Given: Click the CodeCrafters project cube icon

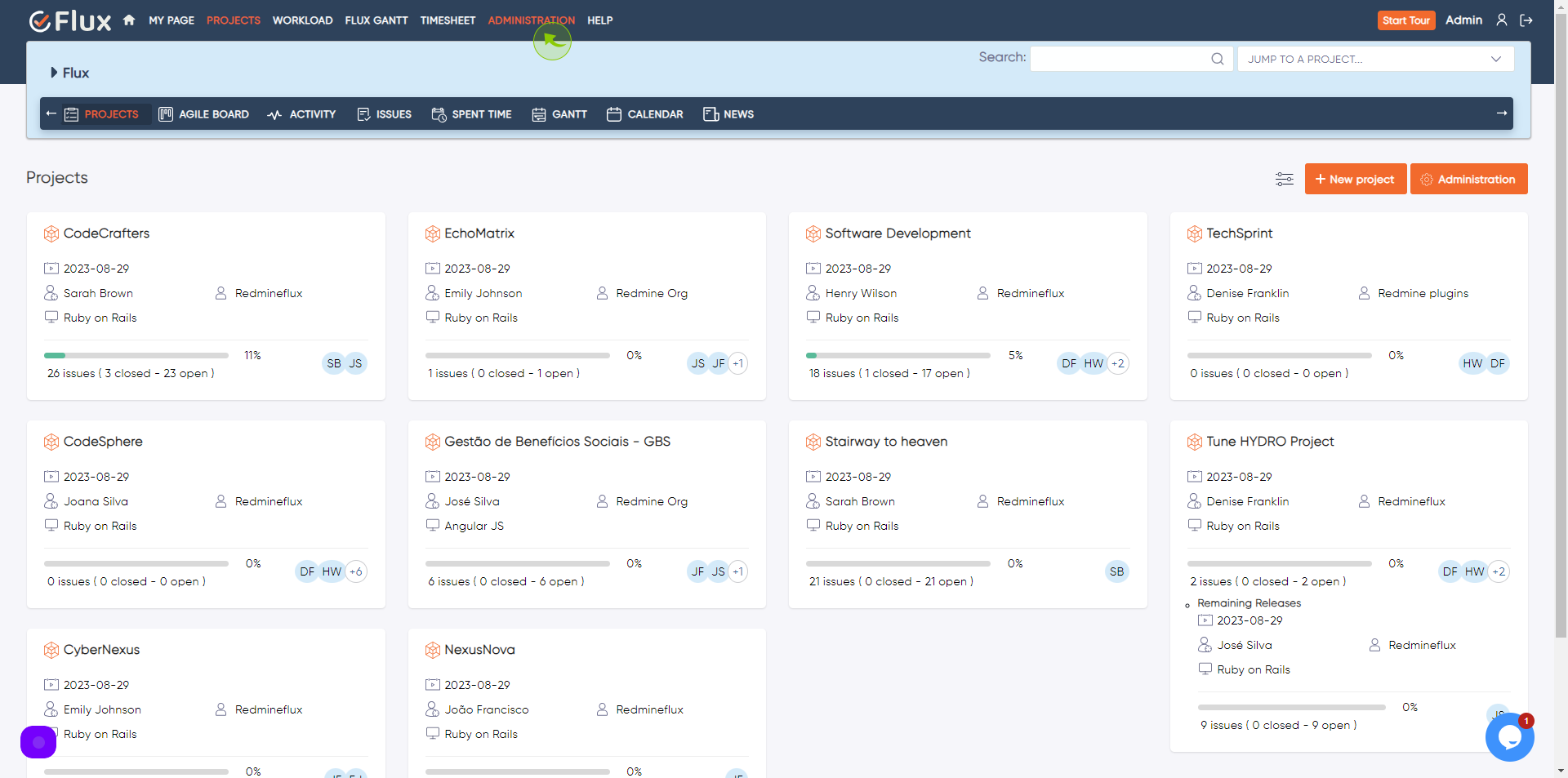Looking at the screenshot, I should point(51,233).
